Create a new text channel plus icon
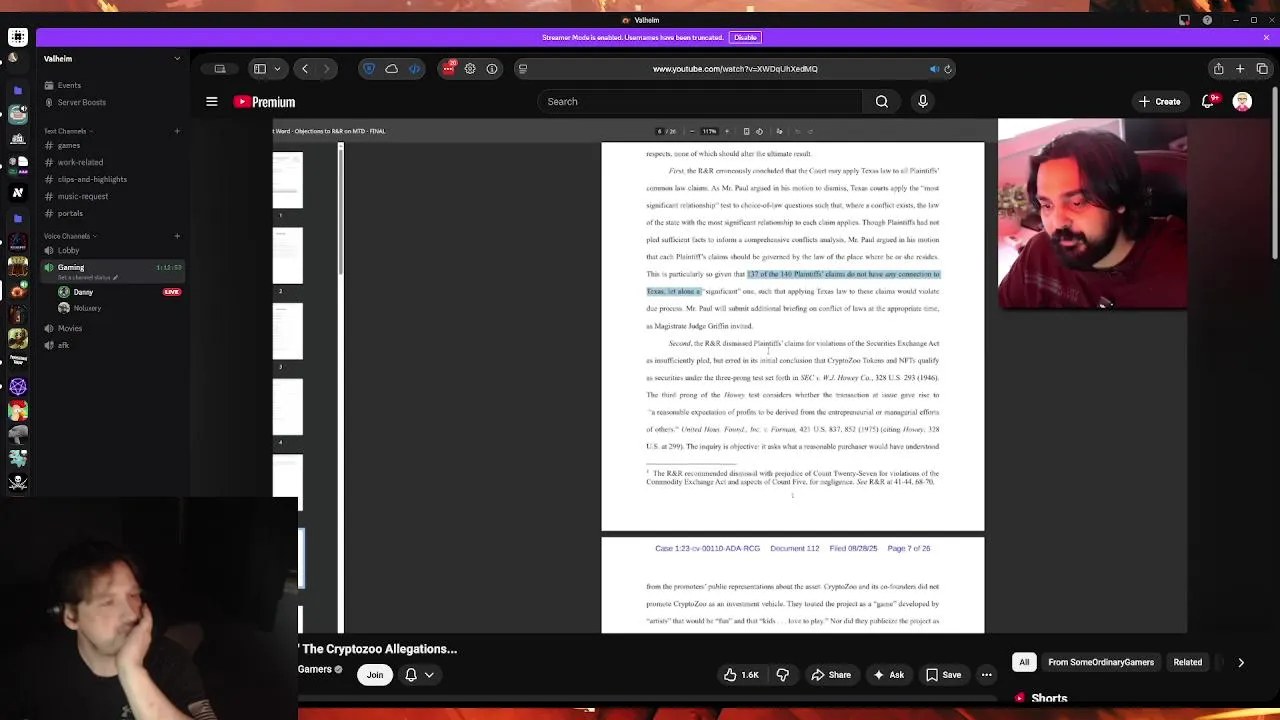 tap(177, 131)
